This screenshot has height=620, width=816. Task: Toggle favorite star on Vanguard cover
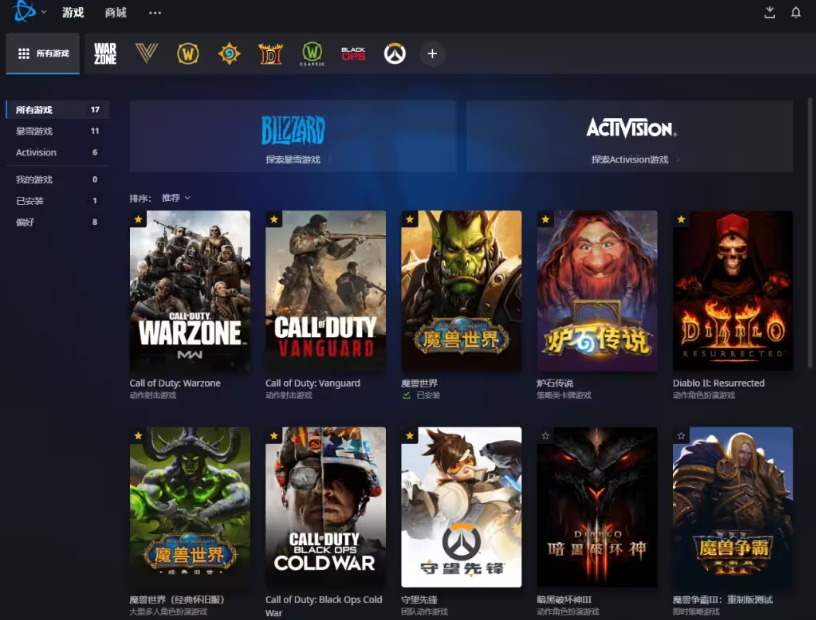coord(274,219)
